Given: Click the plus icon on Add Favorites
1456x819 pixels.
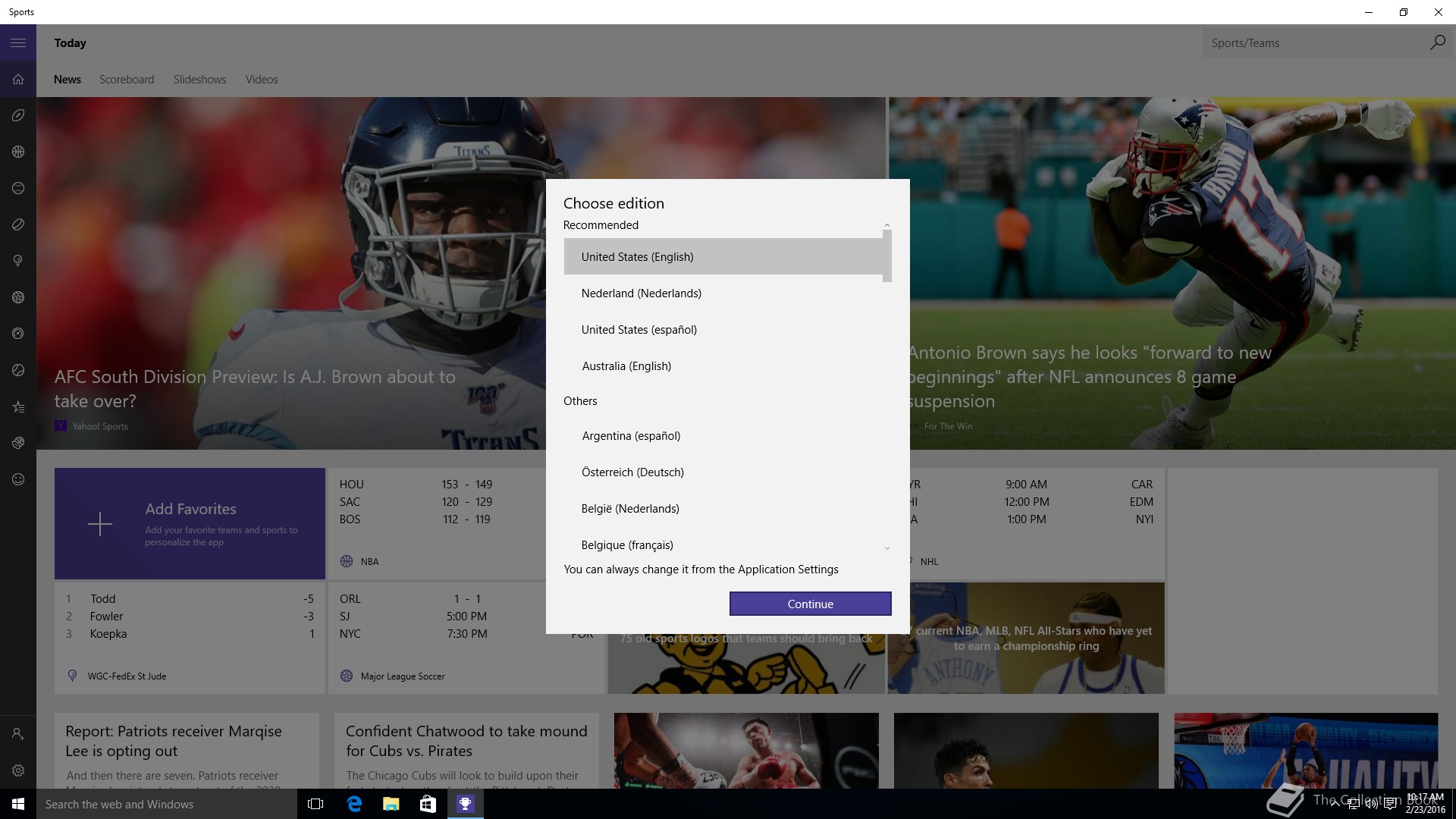Looking at the screenshot, I should coord(100,524).
